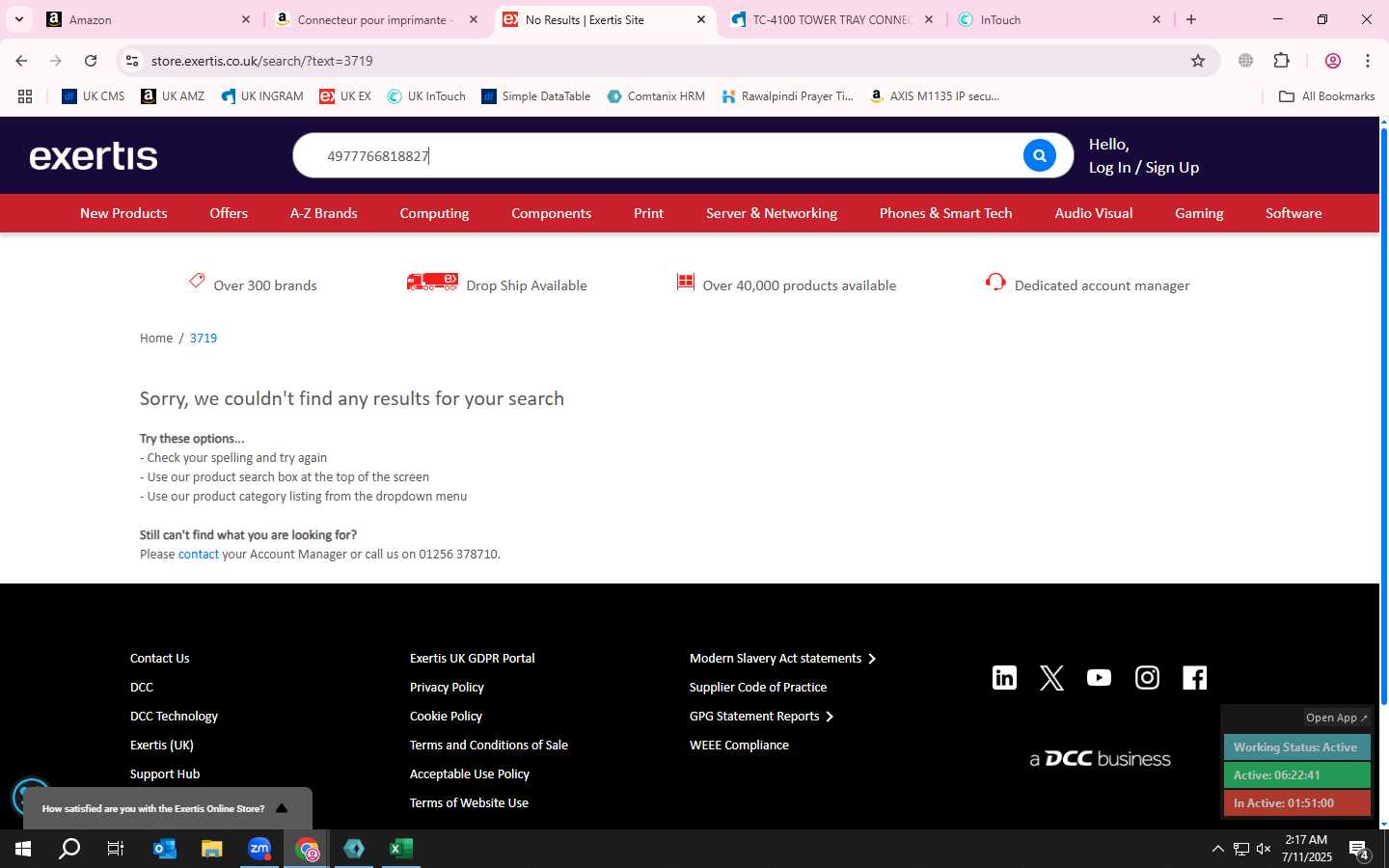Open Excel from taskbar
Viewport: 1389px width, 868px height.
pyautogui.click(x=401, y=849)
